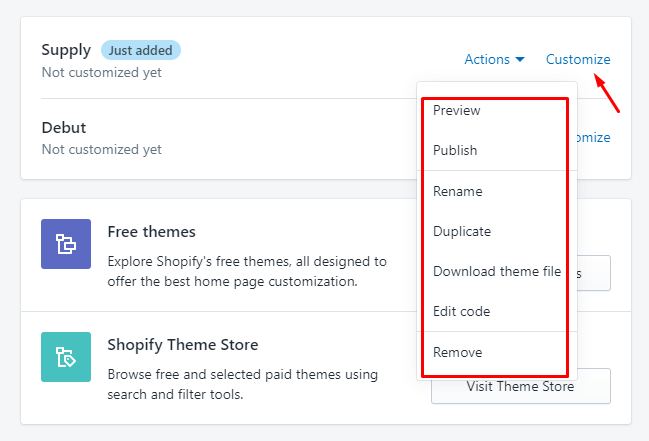Click the partially hidden Customize link for Debut
The height and width of the screenshot is (441, 649).
590,138
